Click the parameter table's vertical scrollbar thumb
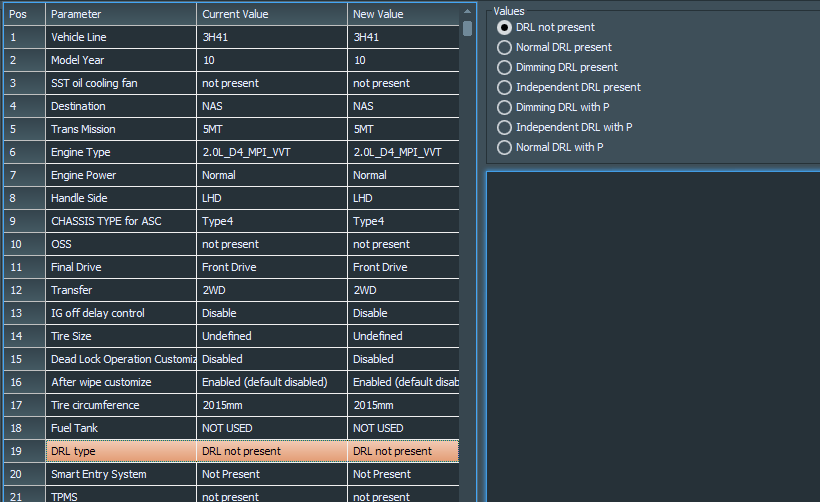Image resolution: width=820 pixels, height=502 pixels. point(467,29)
